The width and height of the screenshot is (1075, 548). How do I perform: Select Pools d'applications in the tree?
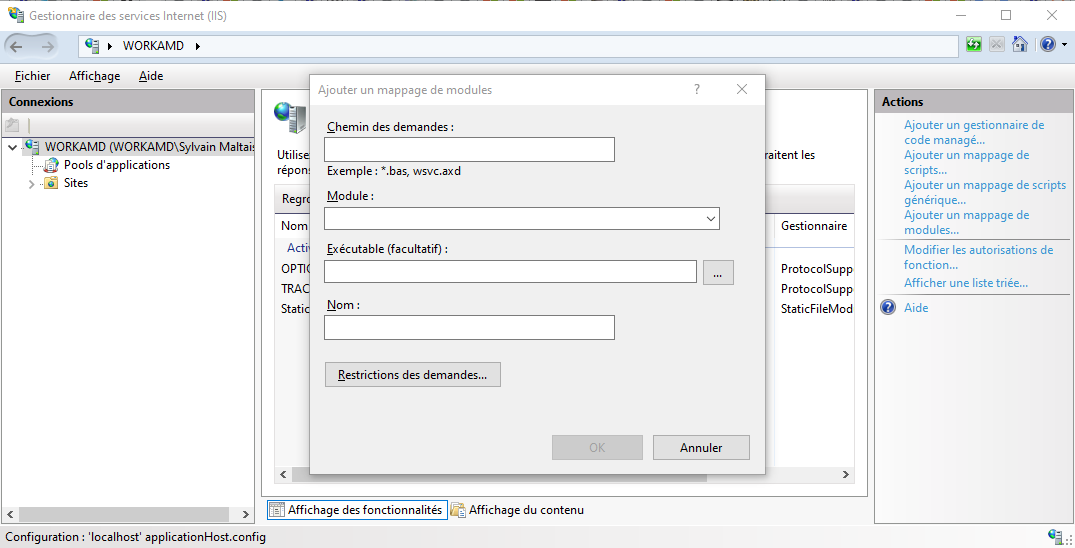coord(117,165)
